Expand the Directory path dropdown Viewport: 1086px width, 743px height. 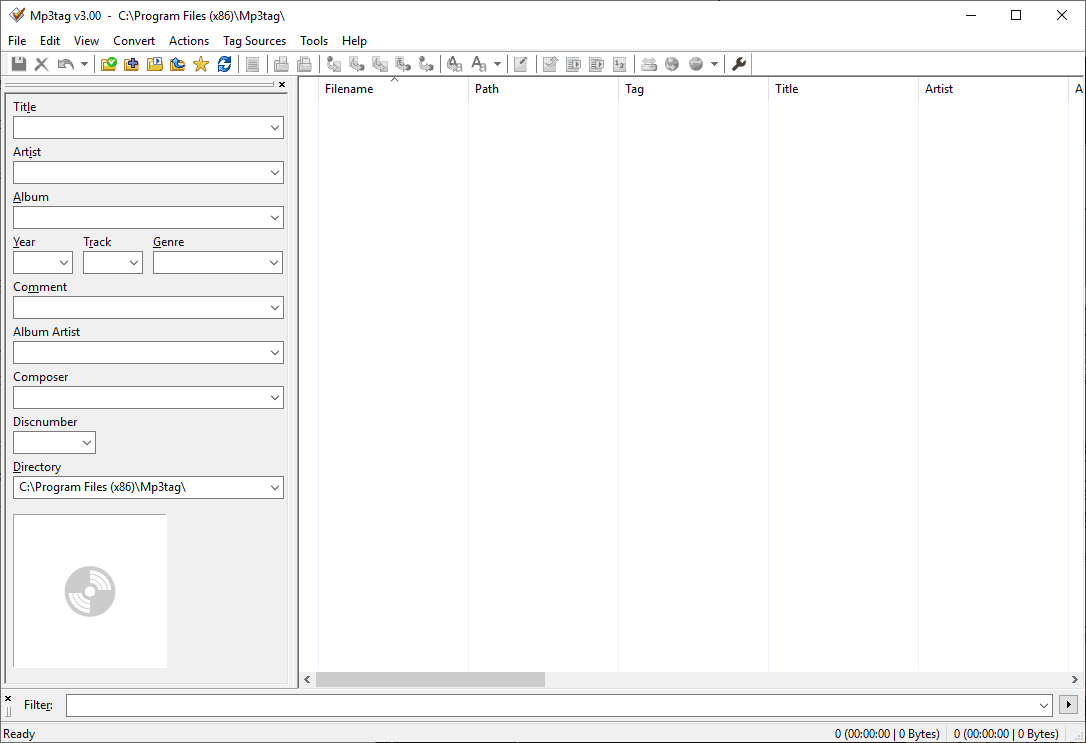(x=274, y=488)
